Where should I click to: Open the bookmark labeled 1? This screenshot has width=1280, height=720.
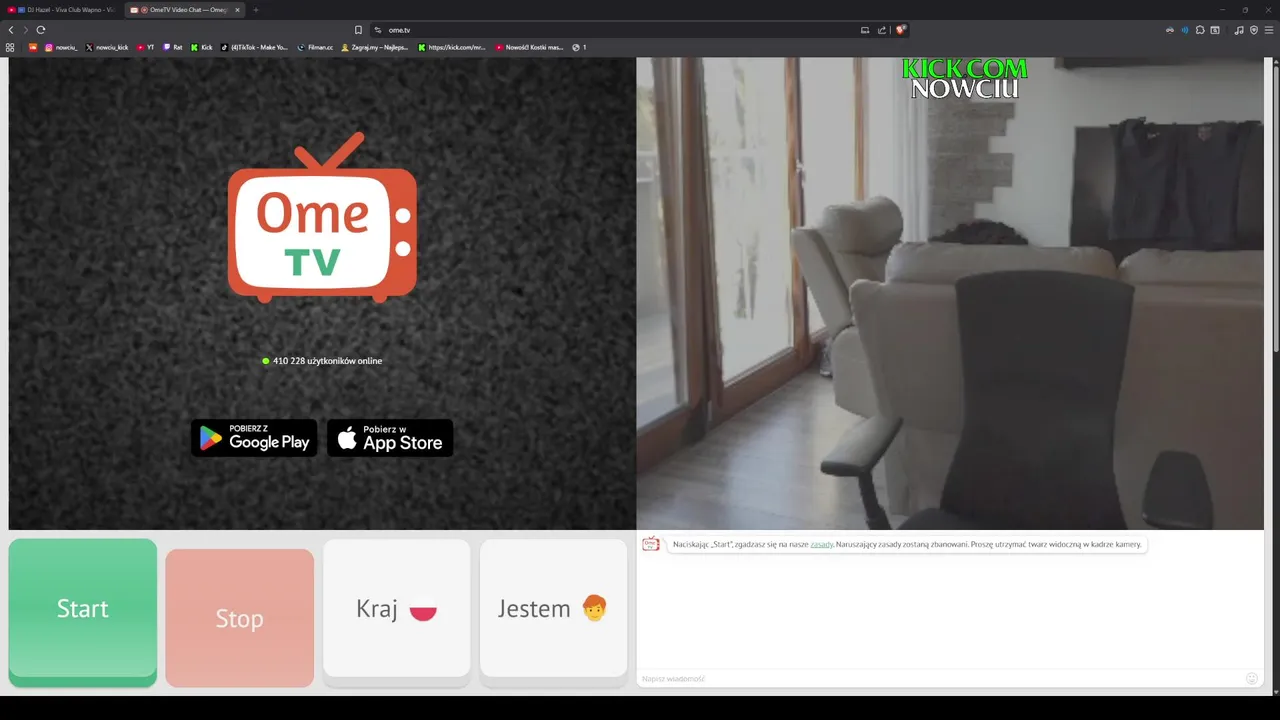[579, 47]
